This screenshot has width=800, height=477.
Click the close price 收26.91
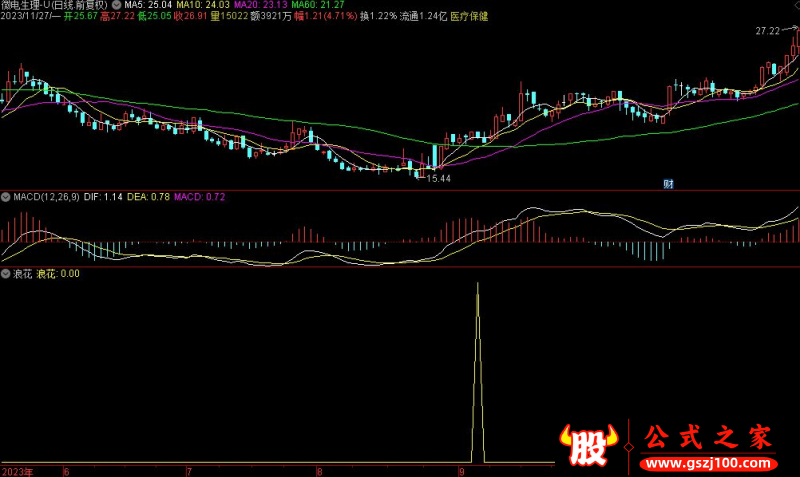[191, 16]
